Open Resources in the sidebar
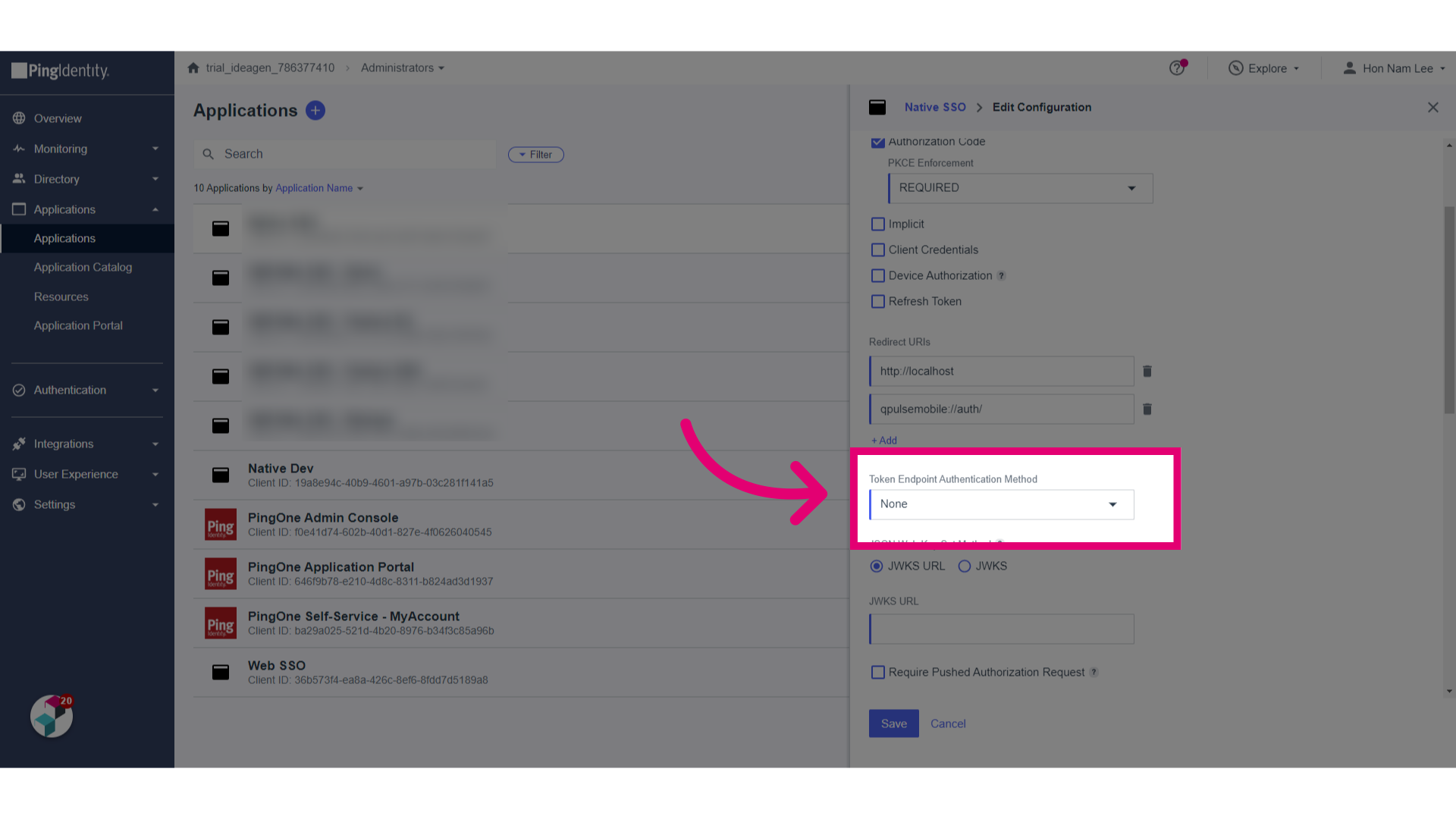The width and height of the screenshot is (1456, 819). pyautogui.click(x=61, y=297)
